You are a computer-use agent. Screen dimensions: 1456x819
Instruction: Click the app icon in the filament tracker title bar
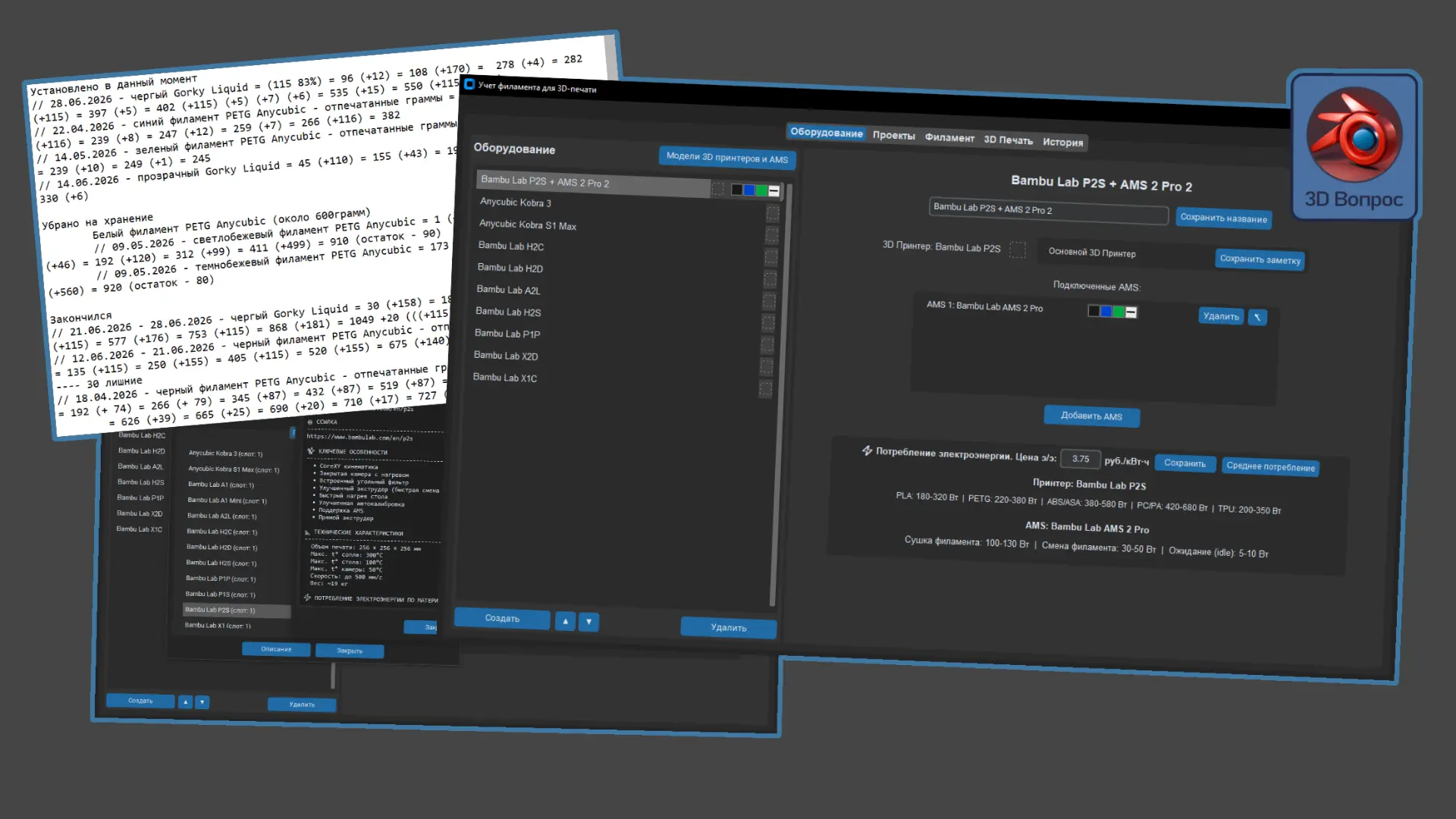click(469, 84)
